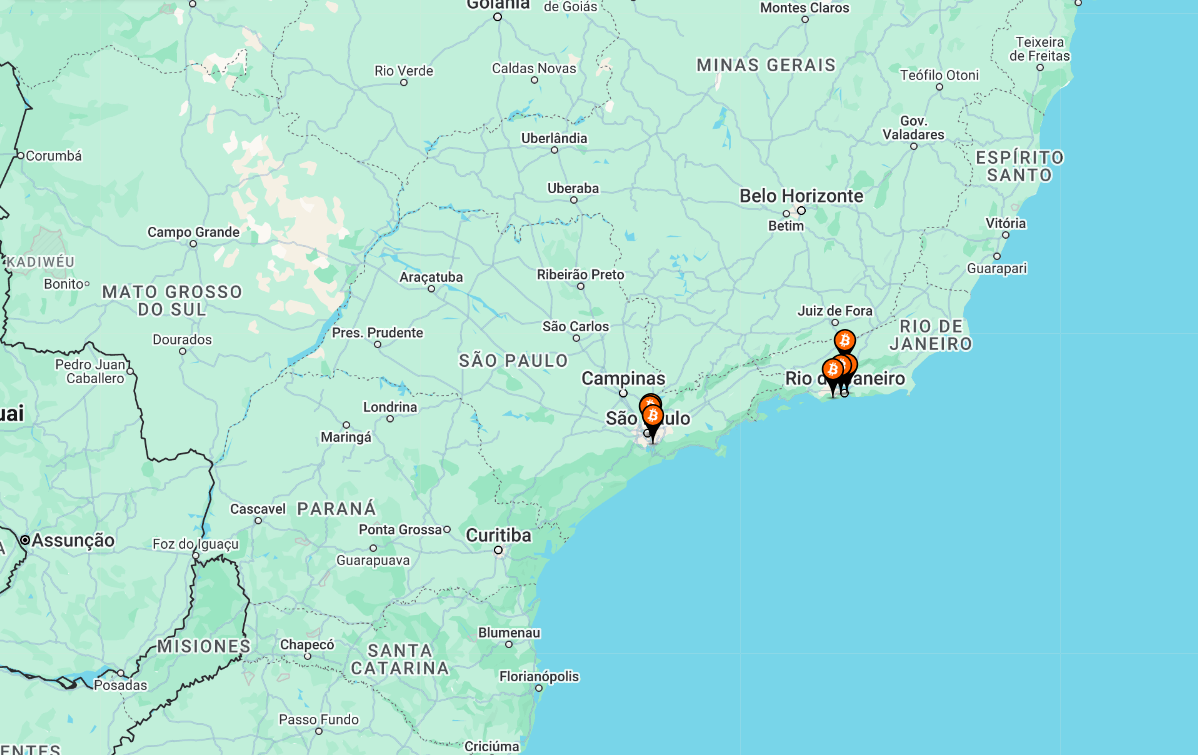Click the Vitória city label

pyautogui.click(x=1005, y=223)
